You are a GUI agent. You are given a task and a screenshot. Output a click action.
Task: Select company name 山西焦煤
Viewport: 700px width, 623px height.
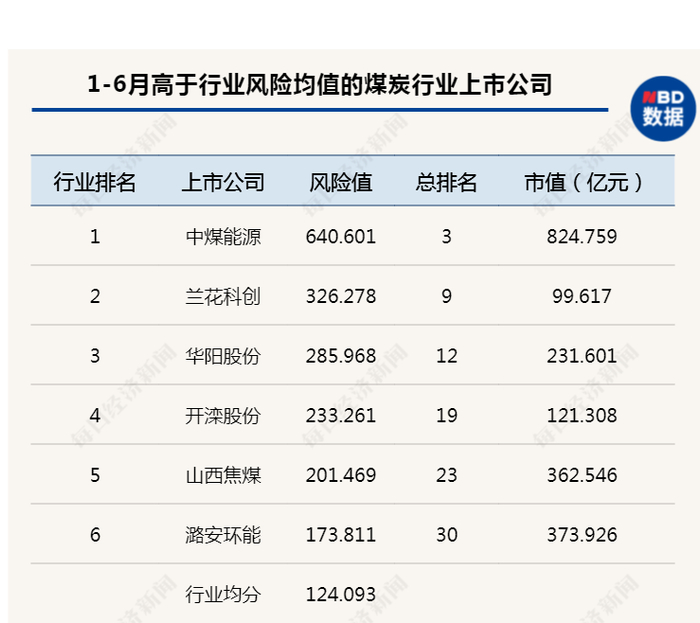[x=223, y=475]
